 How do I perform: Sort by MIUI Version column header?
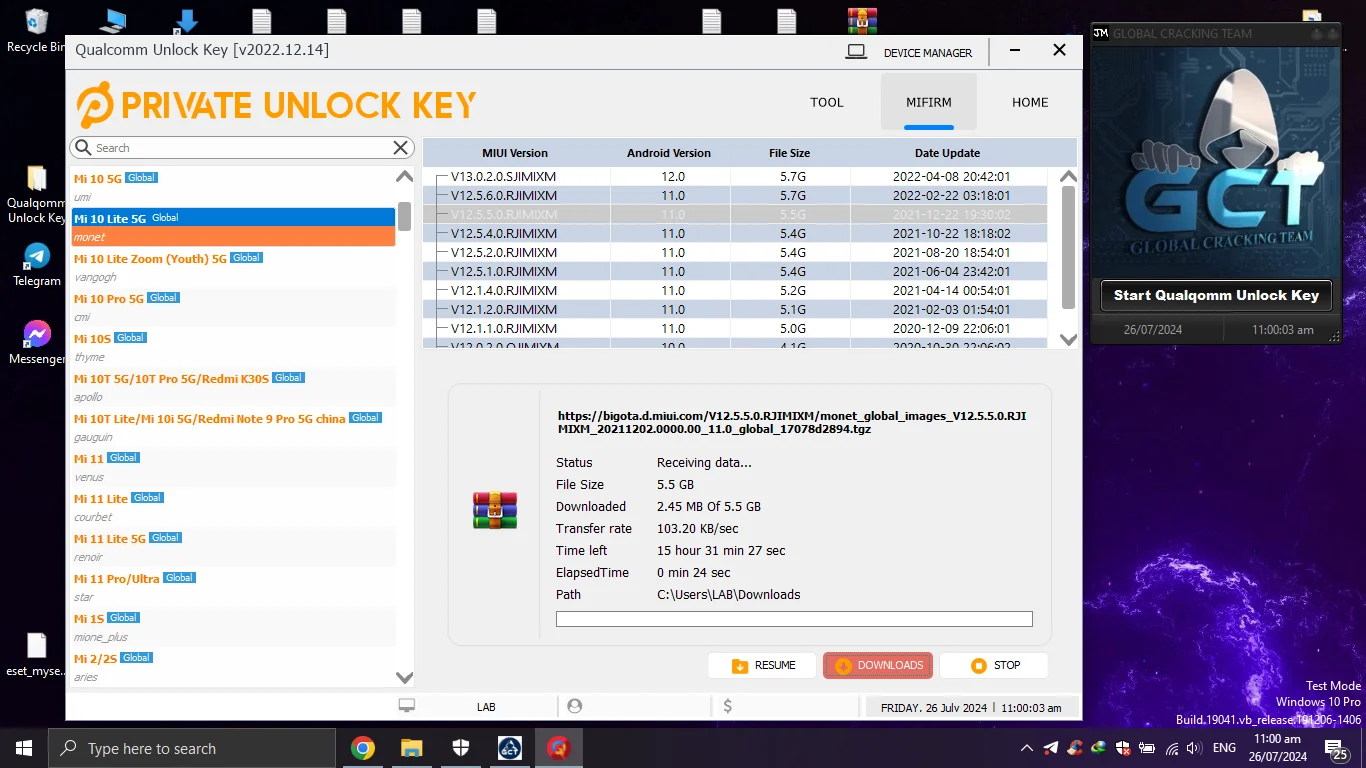[x=515, y=153]
